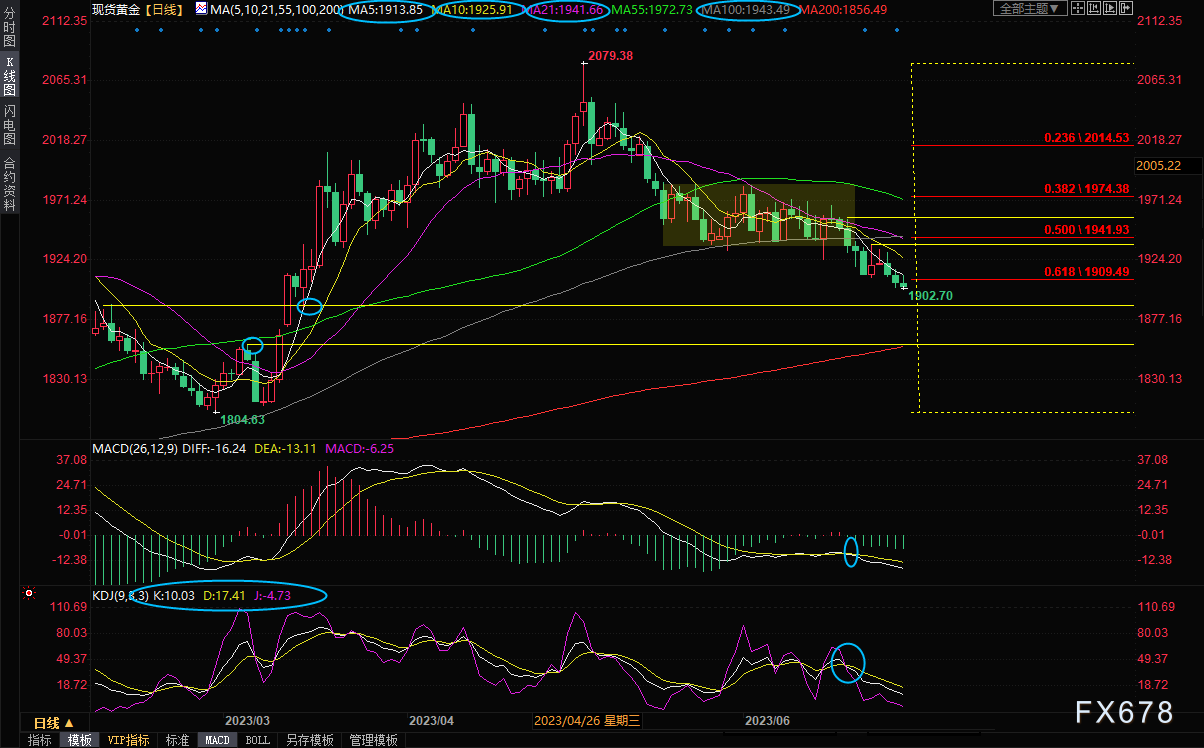
Task: Click the MA indicator icon beside chart title
Action: pos(201,9)
